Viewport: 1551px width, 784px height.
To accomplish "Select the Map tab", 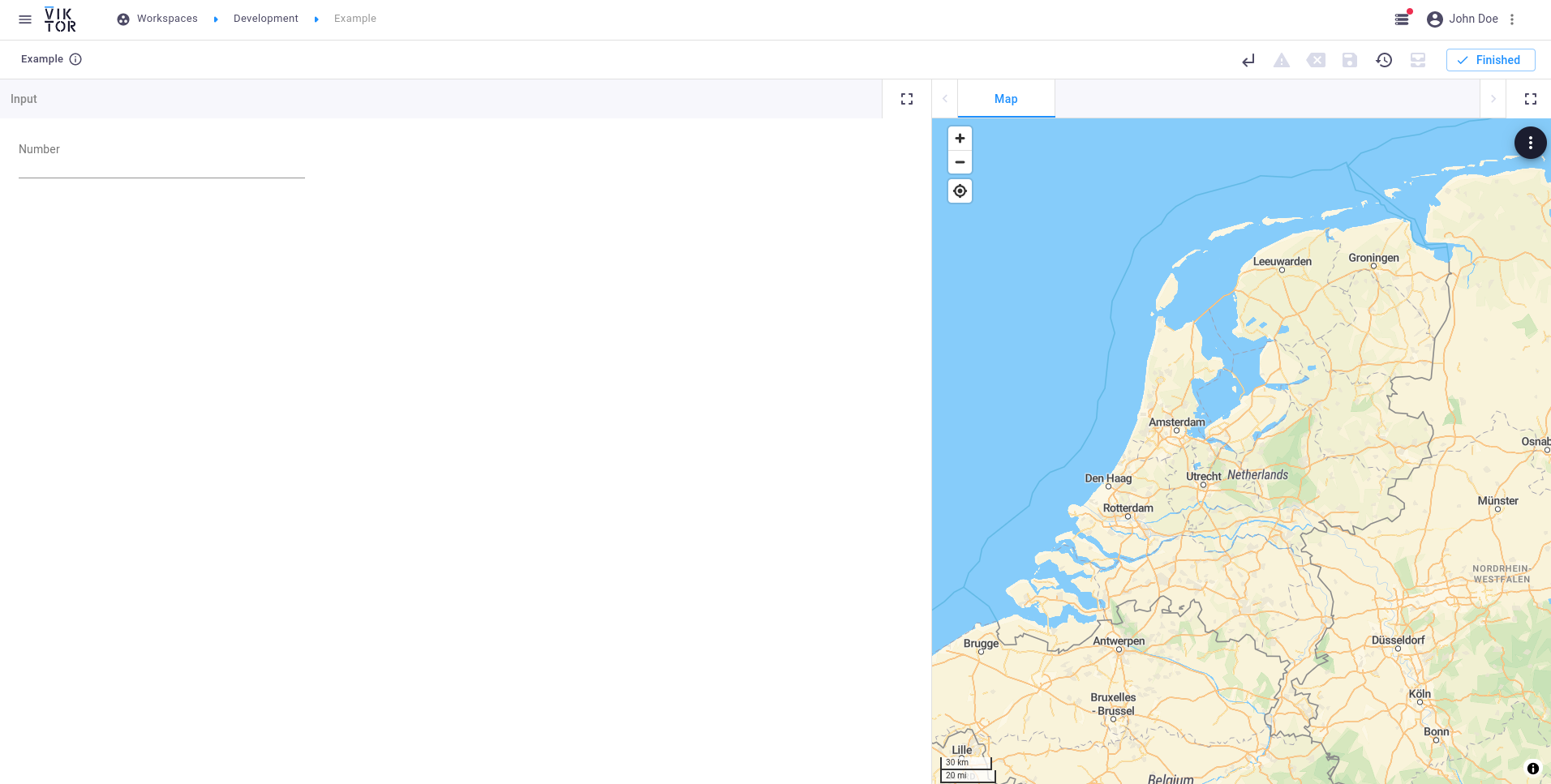I will pyautogui.click(x=1006, y=99).
